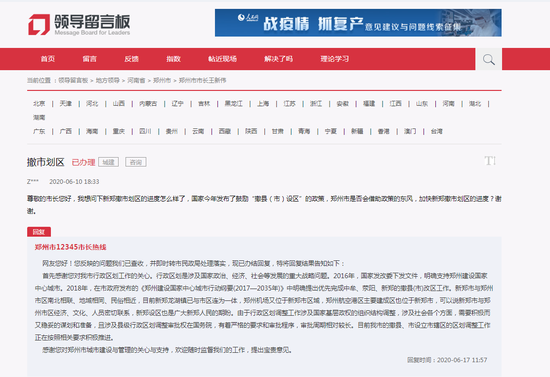Select the 四川 province link
Viewport: 550px width, 377px height.
[145, 131]
